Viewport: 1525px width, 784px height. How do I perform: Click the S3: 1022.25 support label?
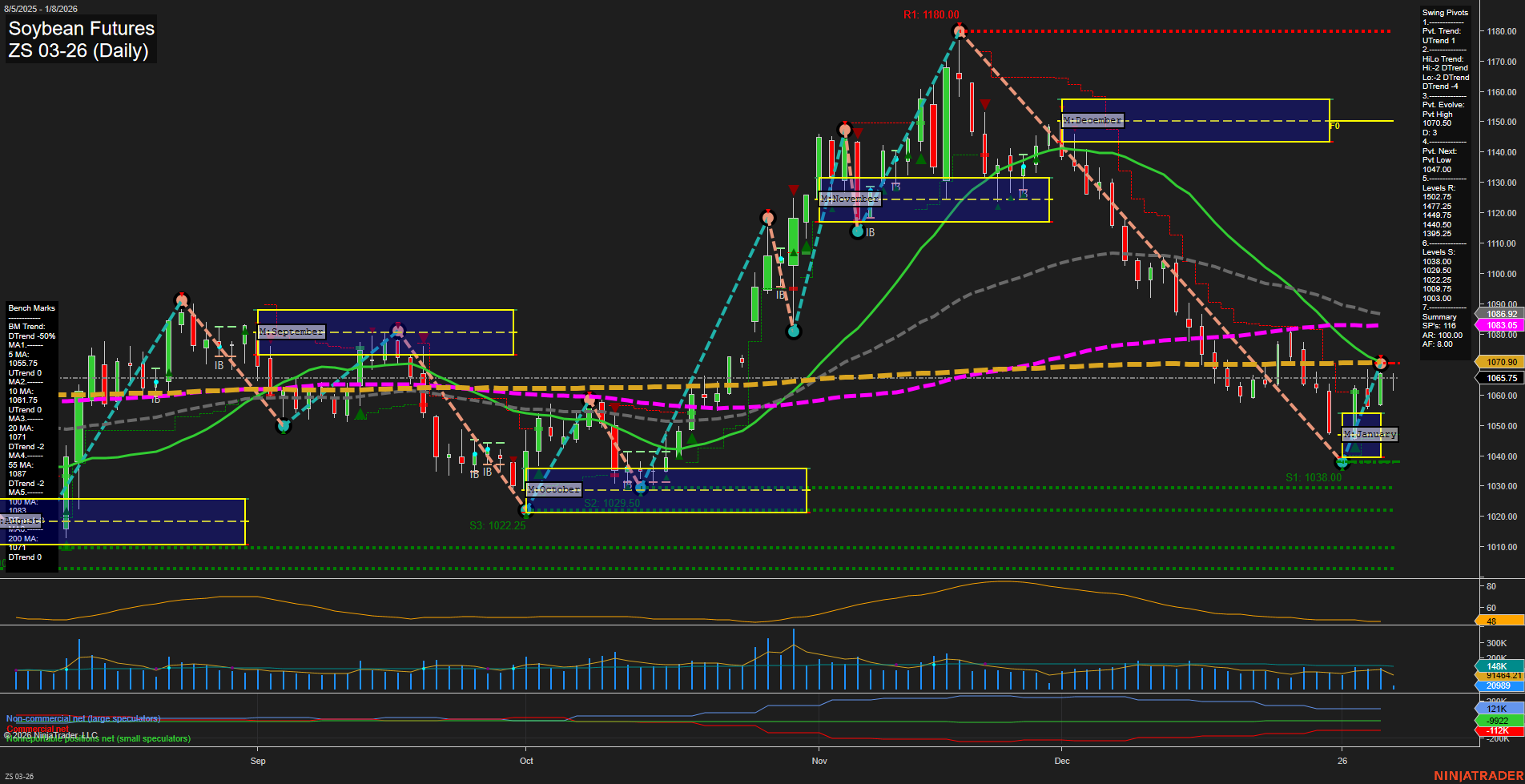(496, 525)
